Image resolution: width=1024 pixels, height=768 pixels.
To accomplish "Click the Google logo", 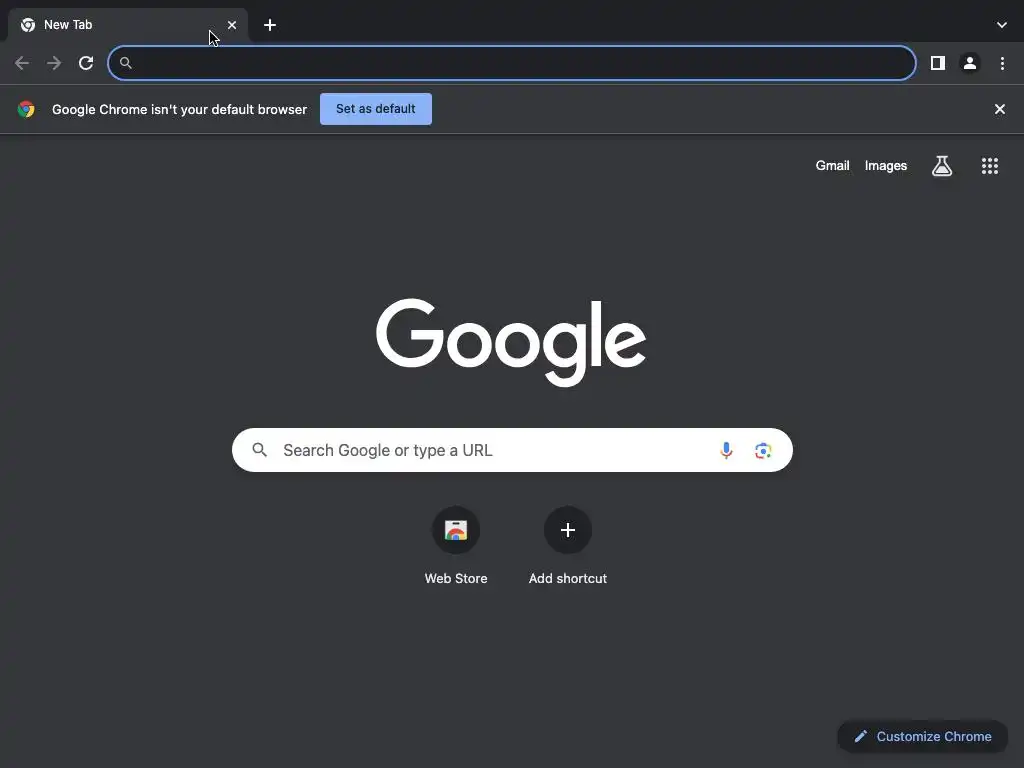I will pyautogui.click(x=511, y=342).
